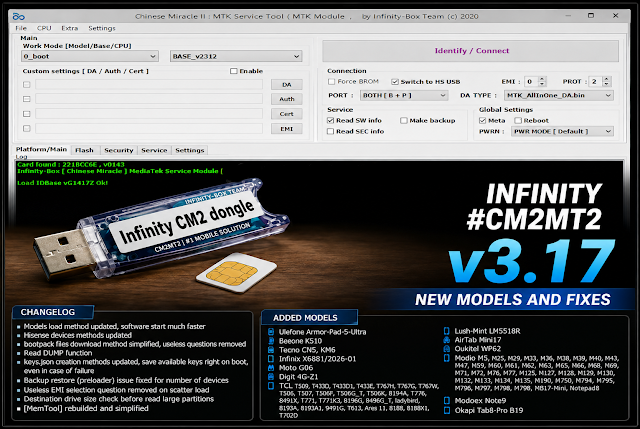640x429 pixels.
Task: Click the Infinix X6881/2026-01 device icon
Action: (271, 359)
